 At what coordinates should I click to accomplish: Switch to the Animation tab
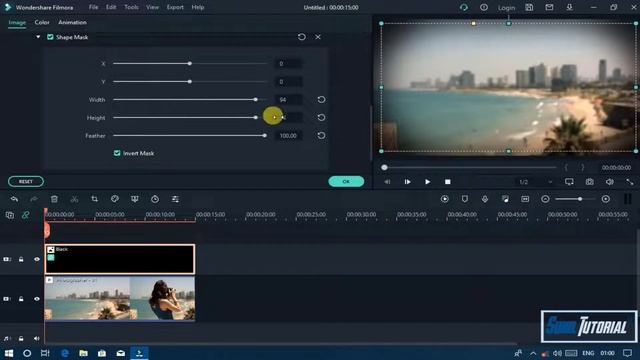[72, 22]
